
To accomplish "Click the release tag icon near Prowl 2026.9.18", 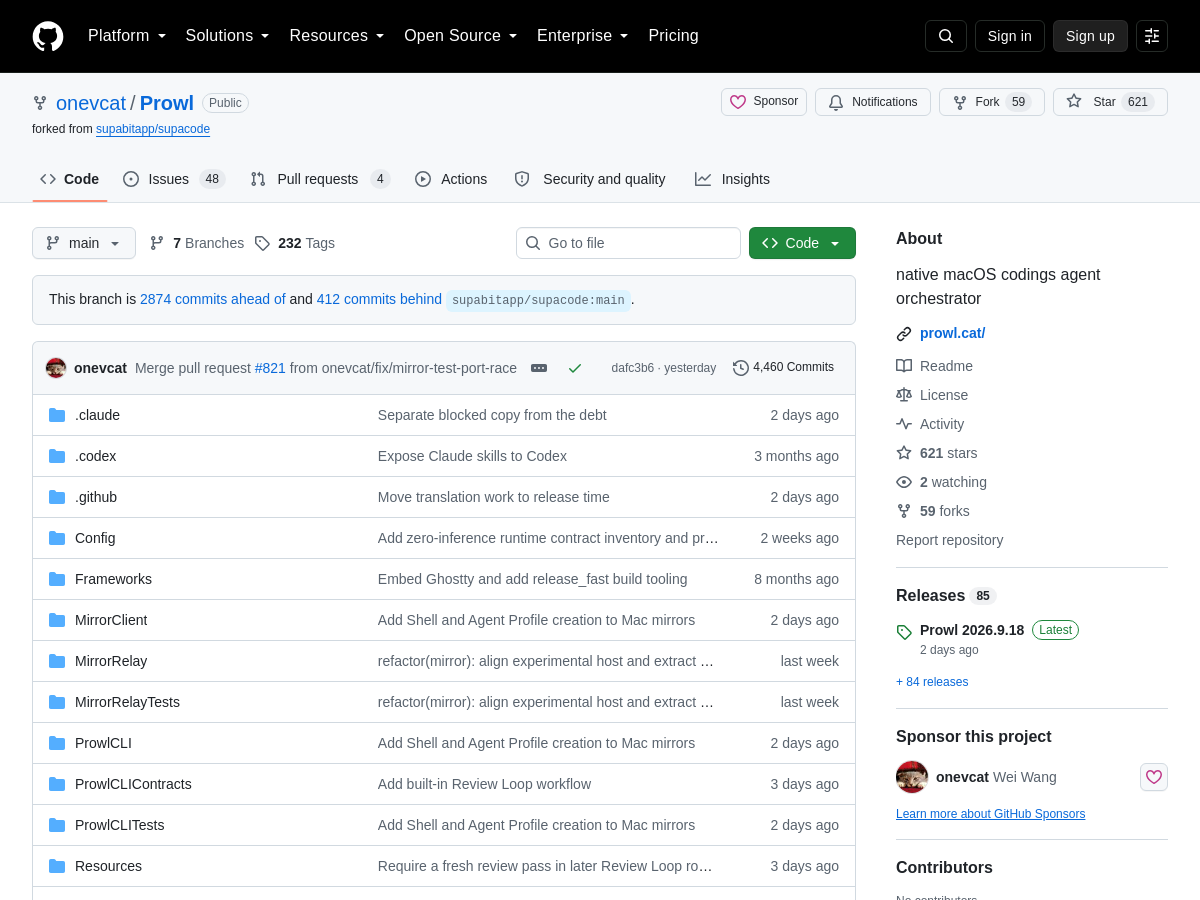I will click(904, 632).
